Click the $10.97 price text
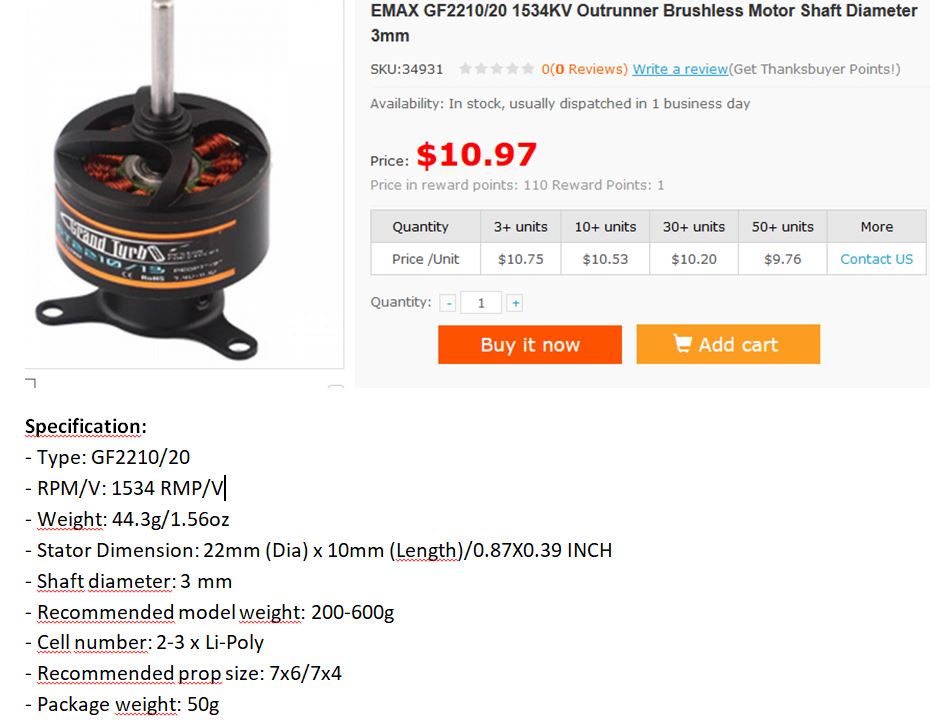The height and width of the screenshot is (726, 930). click(x=477, y=155)
